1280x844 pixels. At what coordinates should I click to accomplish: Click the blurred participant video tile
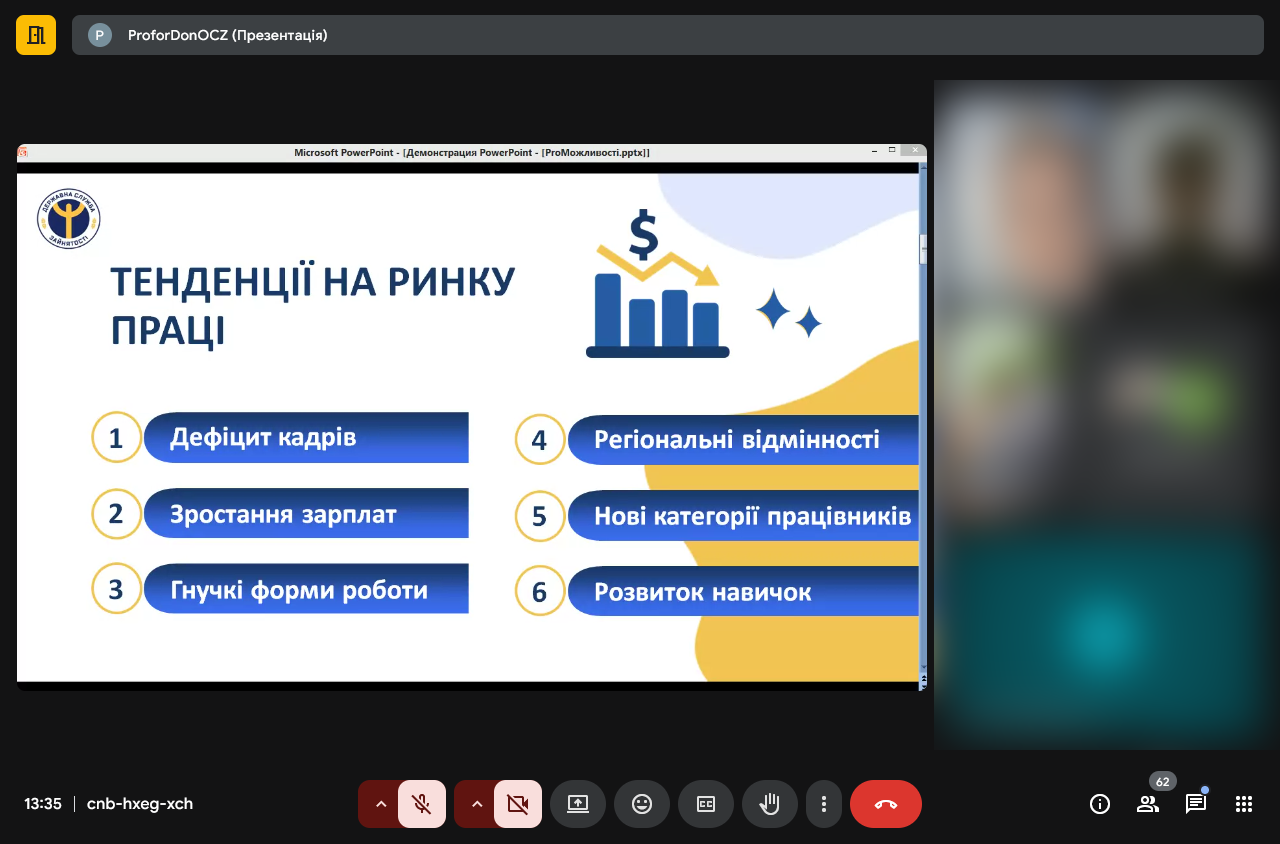coord(1106,414)
